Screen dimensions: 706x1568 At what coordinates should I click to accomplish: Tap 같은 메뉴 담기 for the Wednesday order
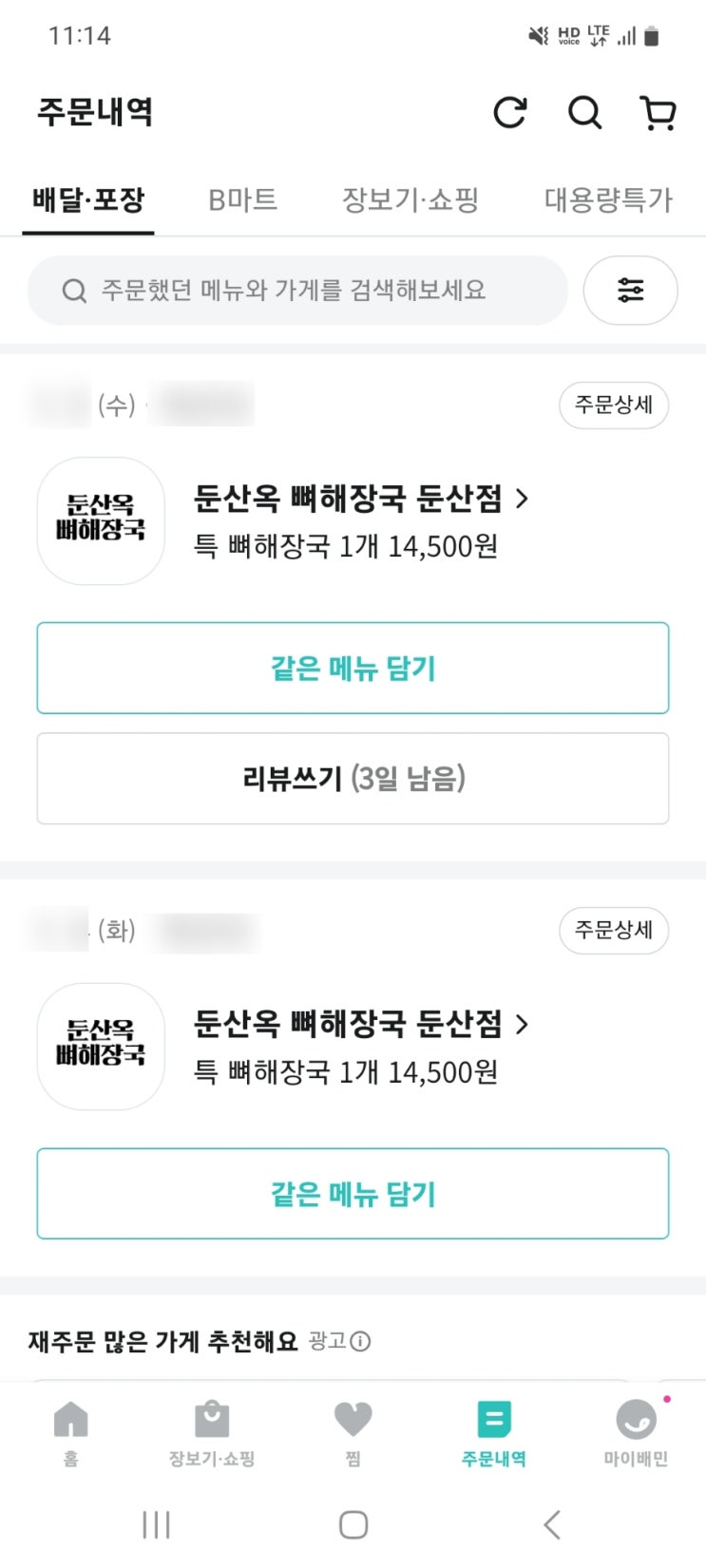pyautogui.click(x=353, y=668)
